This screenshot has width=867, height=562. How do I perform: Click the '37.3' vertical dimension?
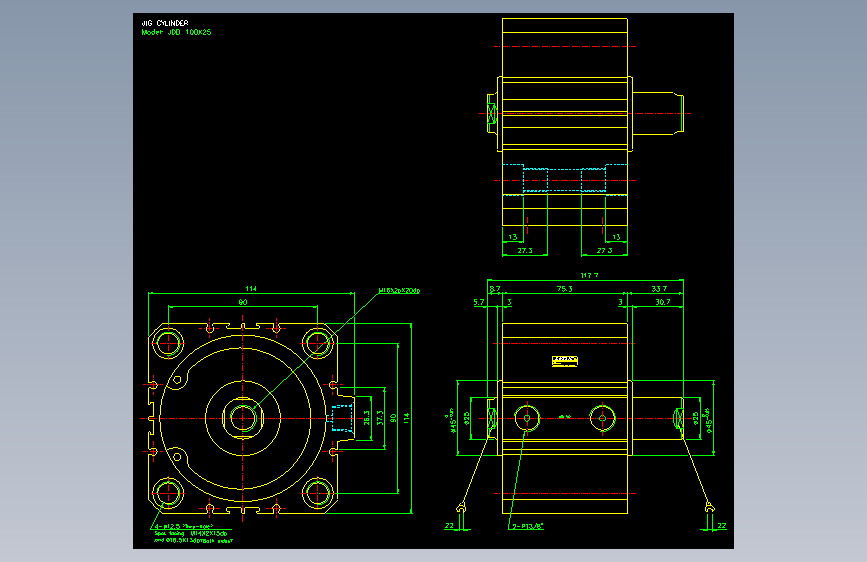(379, 418)
